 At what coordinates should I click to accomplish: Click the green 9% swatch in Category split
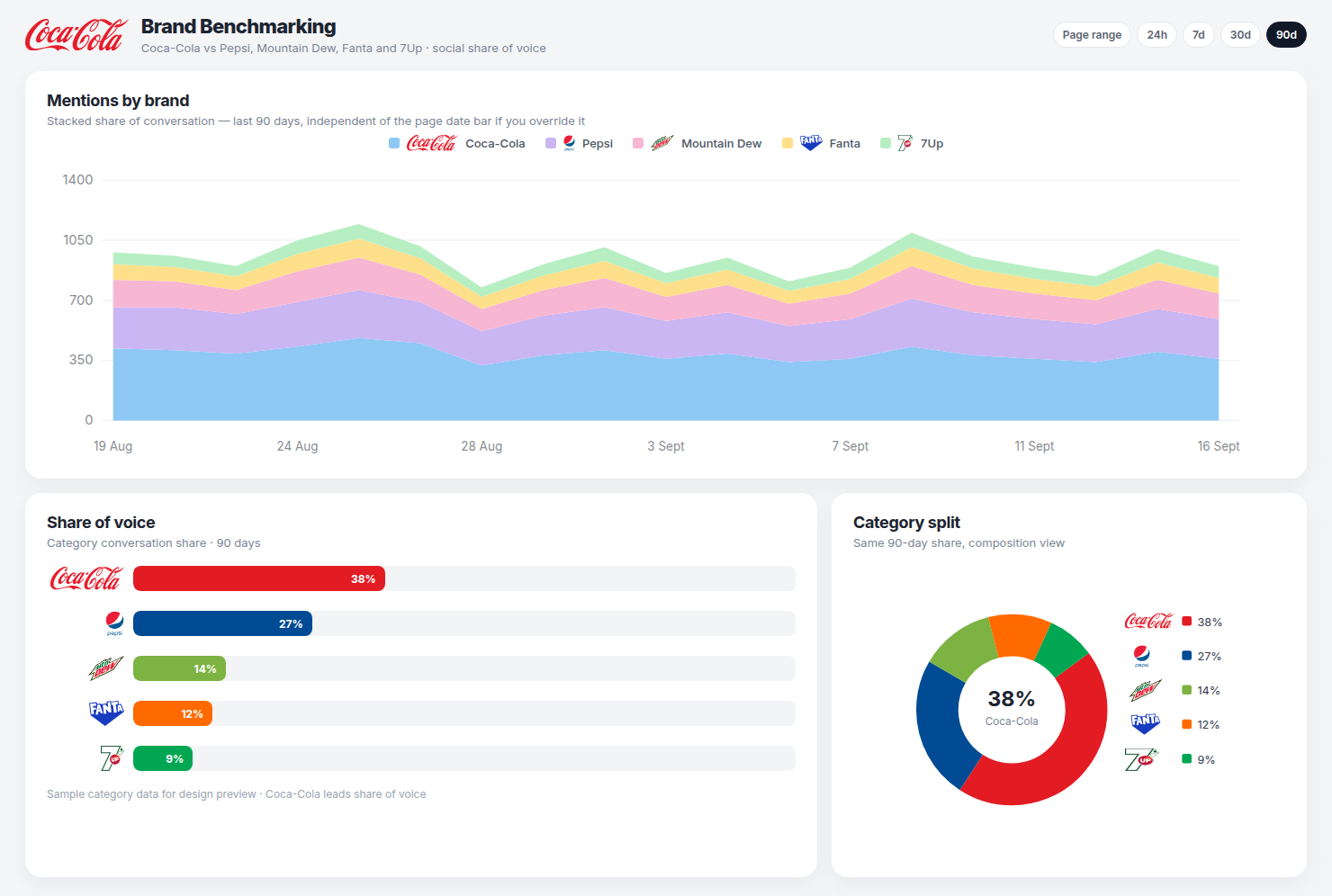click(1187, 759)
